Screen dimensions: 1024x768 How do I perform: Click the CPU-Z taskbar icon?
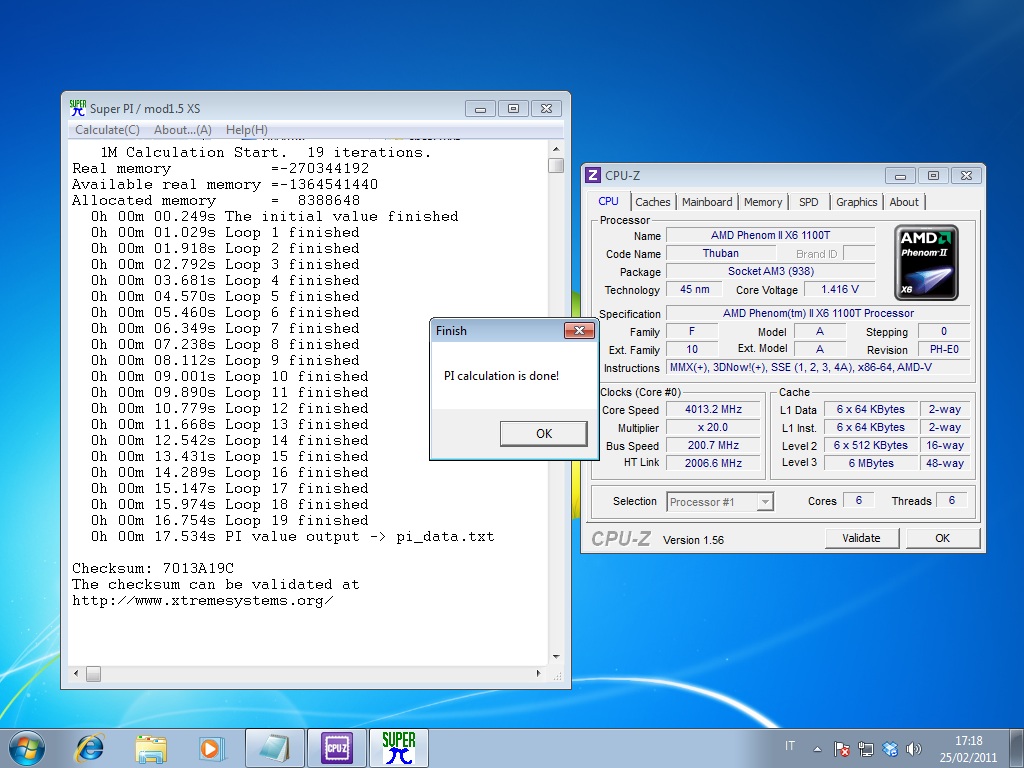tap(336, 747)
